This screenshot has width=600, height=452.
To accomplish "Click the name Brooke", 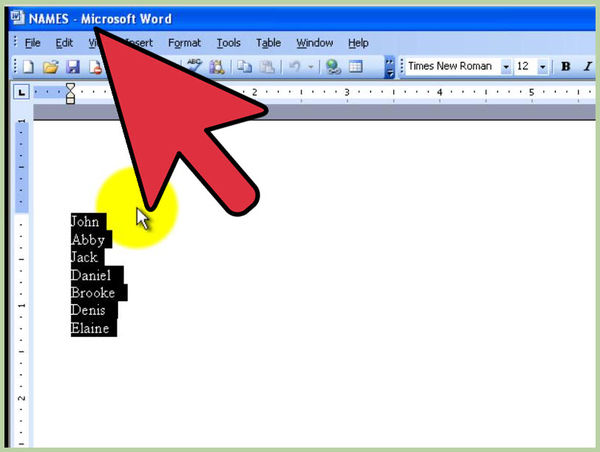I will [x=93, y=293].
